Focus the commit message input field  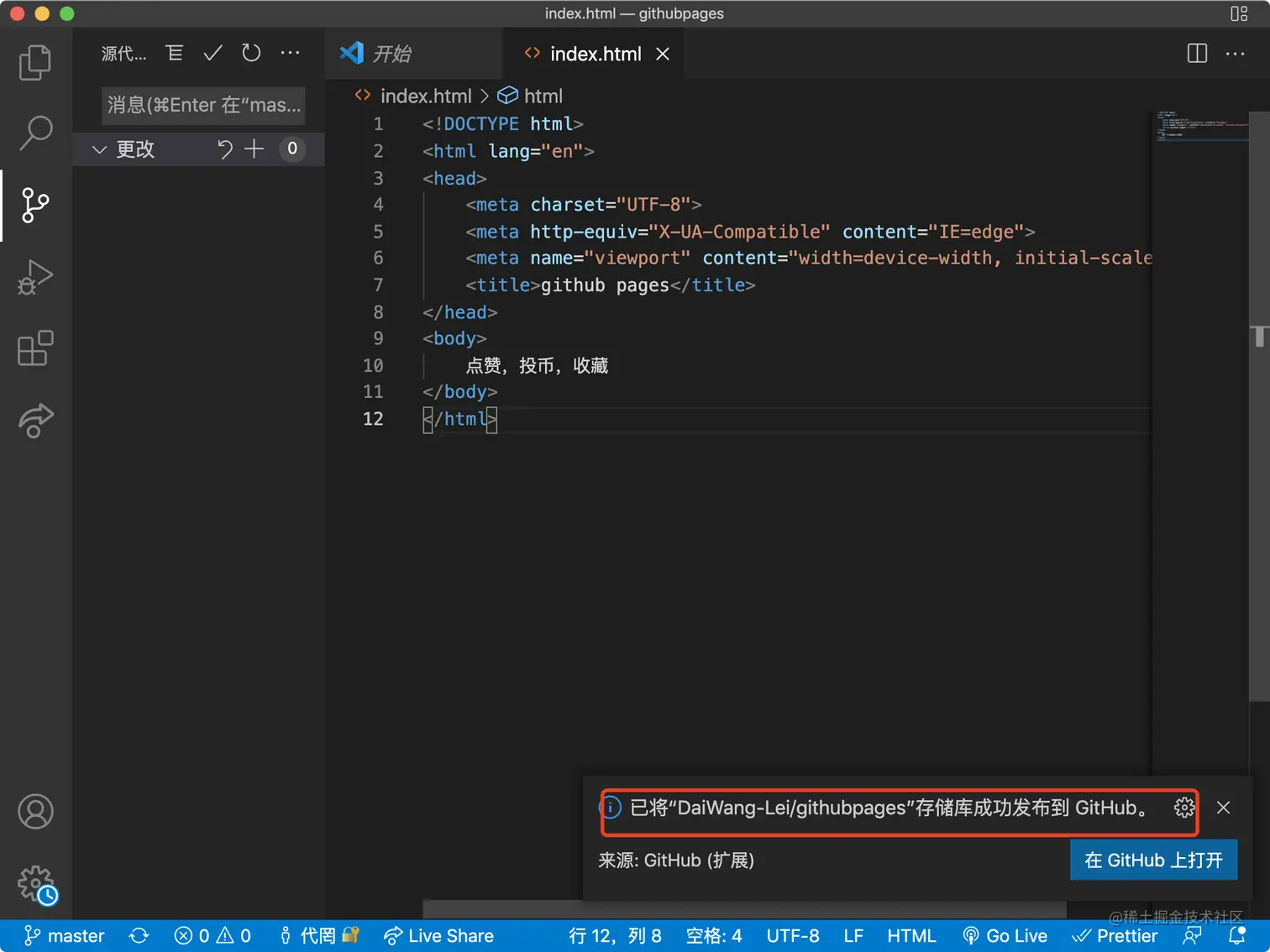point(203,105)
